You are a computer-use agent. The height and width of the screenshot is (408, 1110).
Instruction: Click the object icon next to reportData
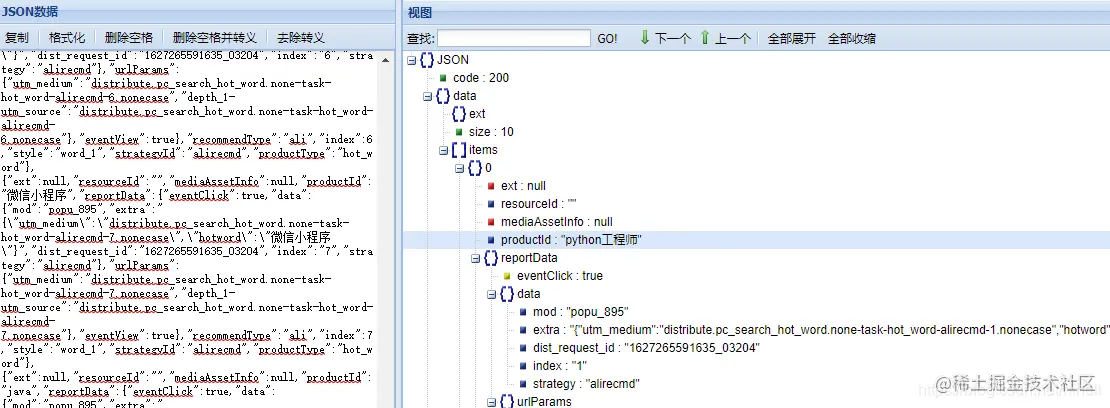491,258
